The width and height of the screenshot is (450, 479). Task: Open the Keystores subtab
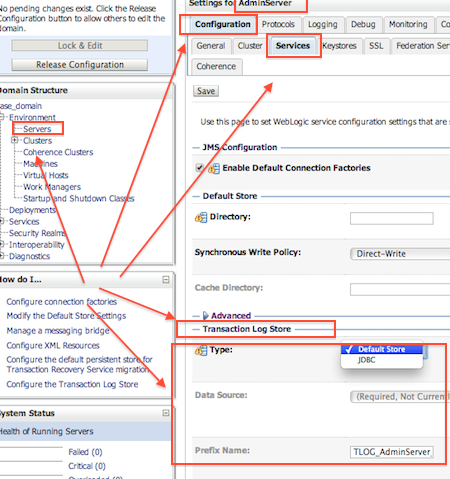[x=340, y=46]
